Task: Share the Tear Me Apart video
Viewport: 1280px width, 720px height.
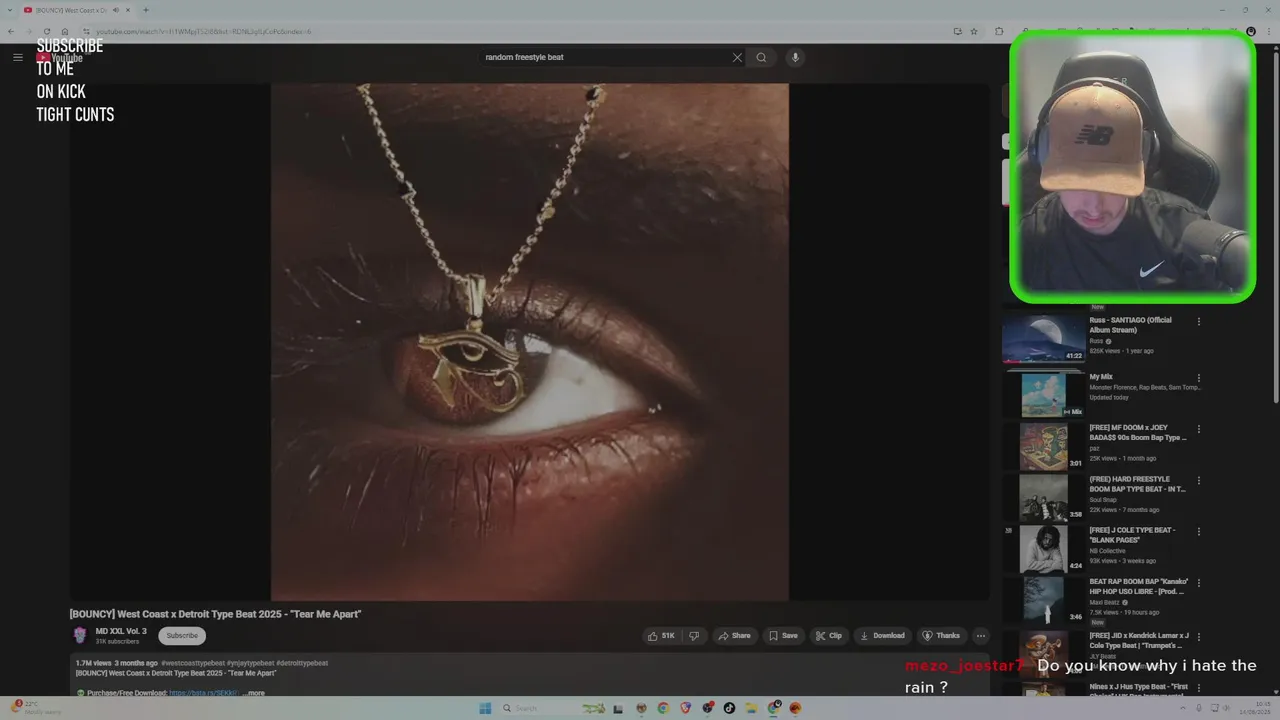Action: click(x=734, y=636)
